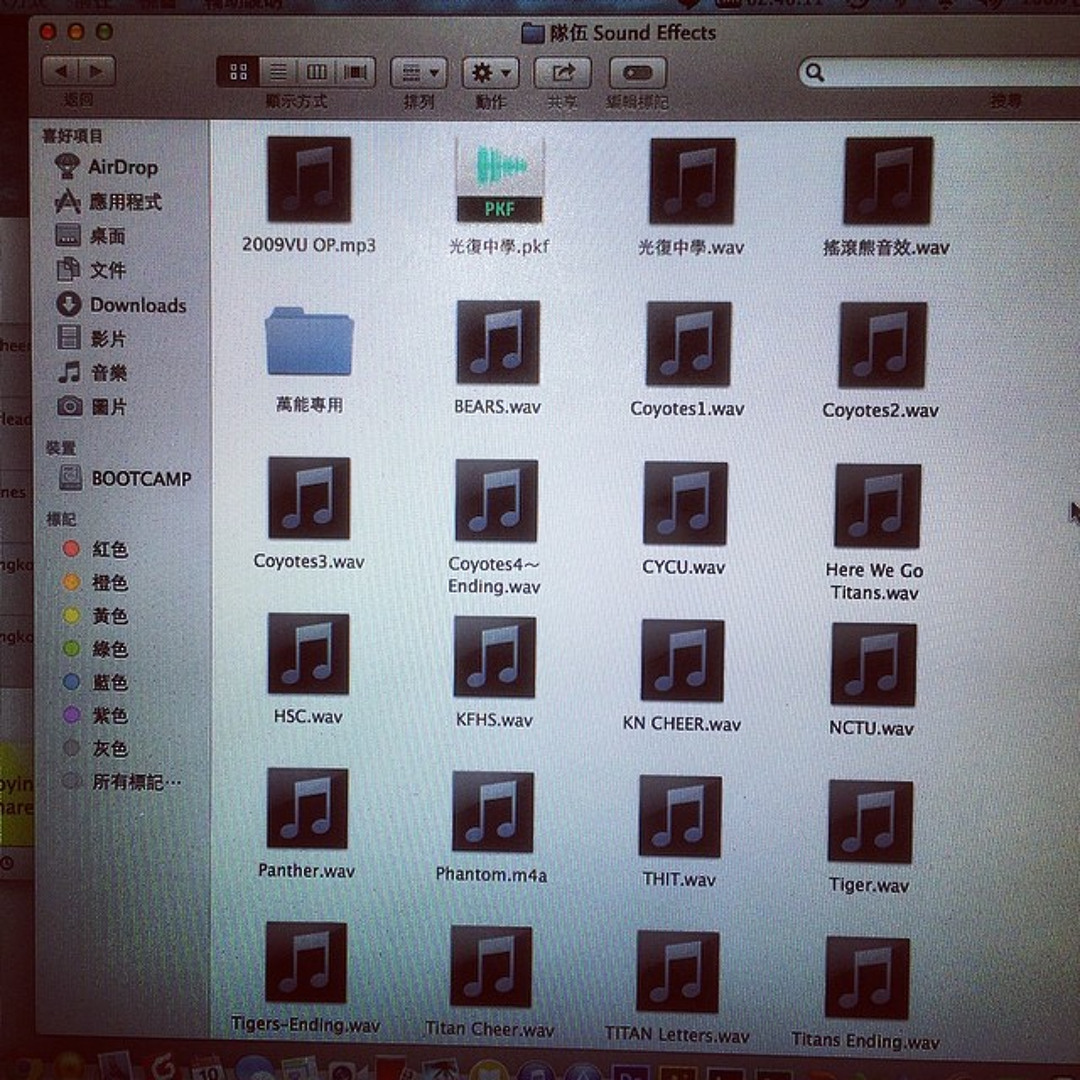The height and width of the screenshot is (1080, 1080).
Task: Click the edit tags toolbar button
Action: coord(637,73)
